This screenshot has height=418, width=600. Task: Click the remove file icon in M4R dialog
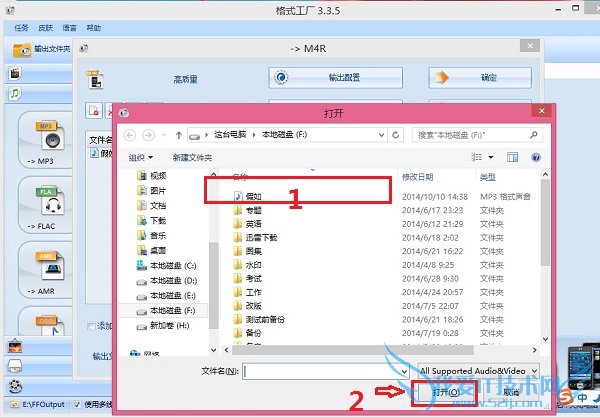click(x=94, y=111)
